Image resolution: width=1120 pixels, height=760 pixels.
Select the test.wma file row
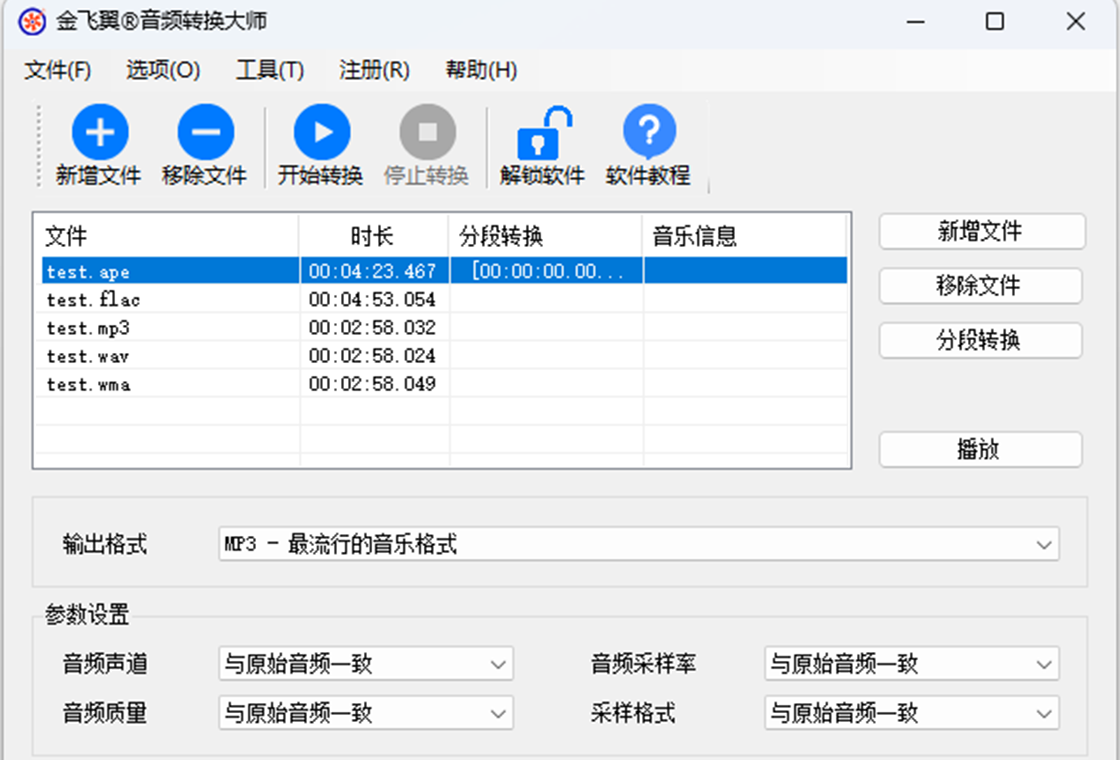444,384
